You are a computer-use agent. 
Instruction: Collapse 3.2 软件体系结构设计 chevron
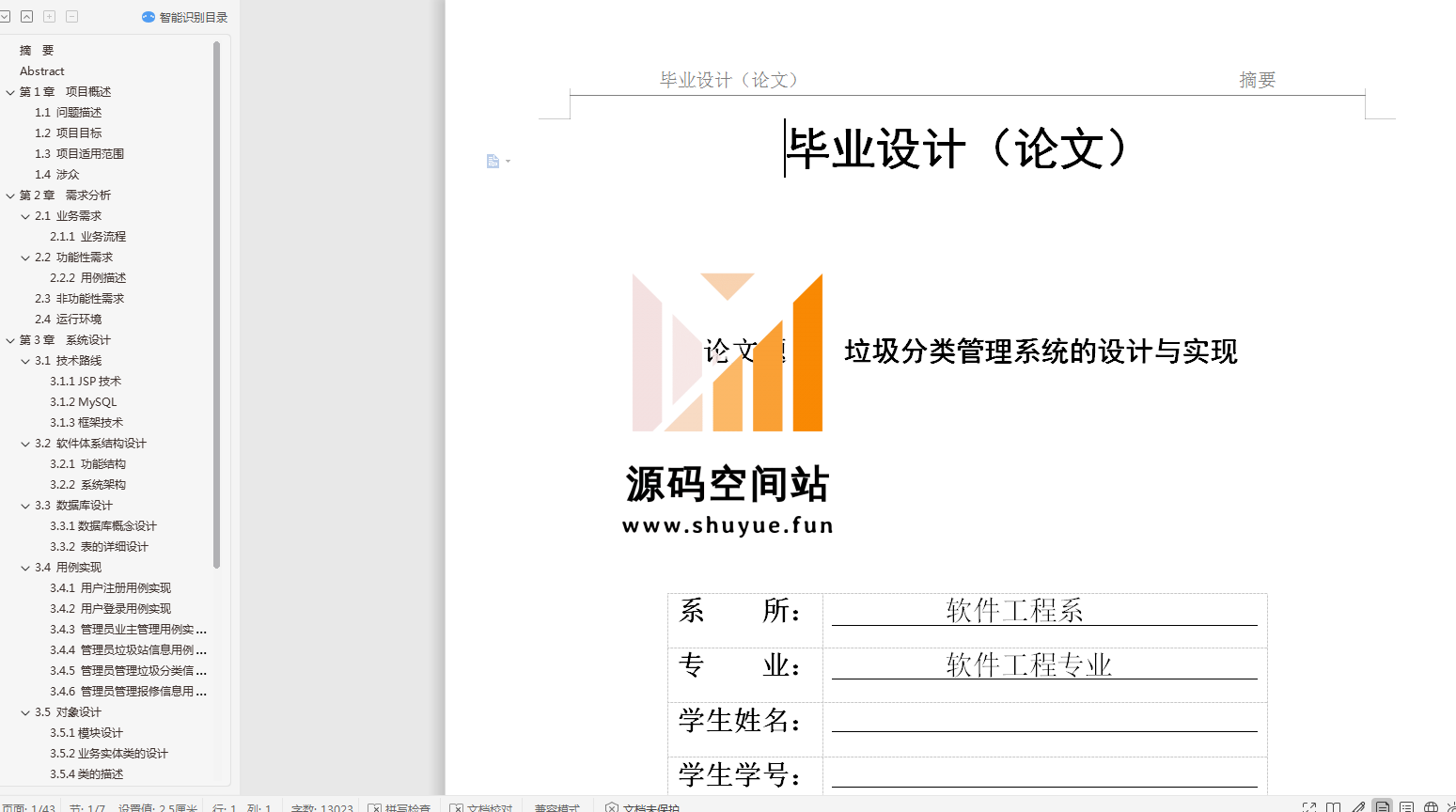click(x=25, y=444)
